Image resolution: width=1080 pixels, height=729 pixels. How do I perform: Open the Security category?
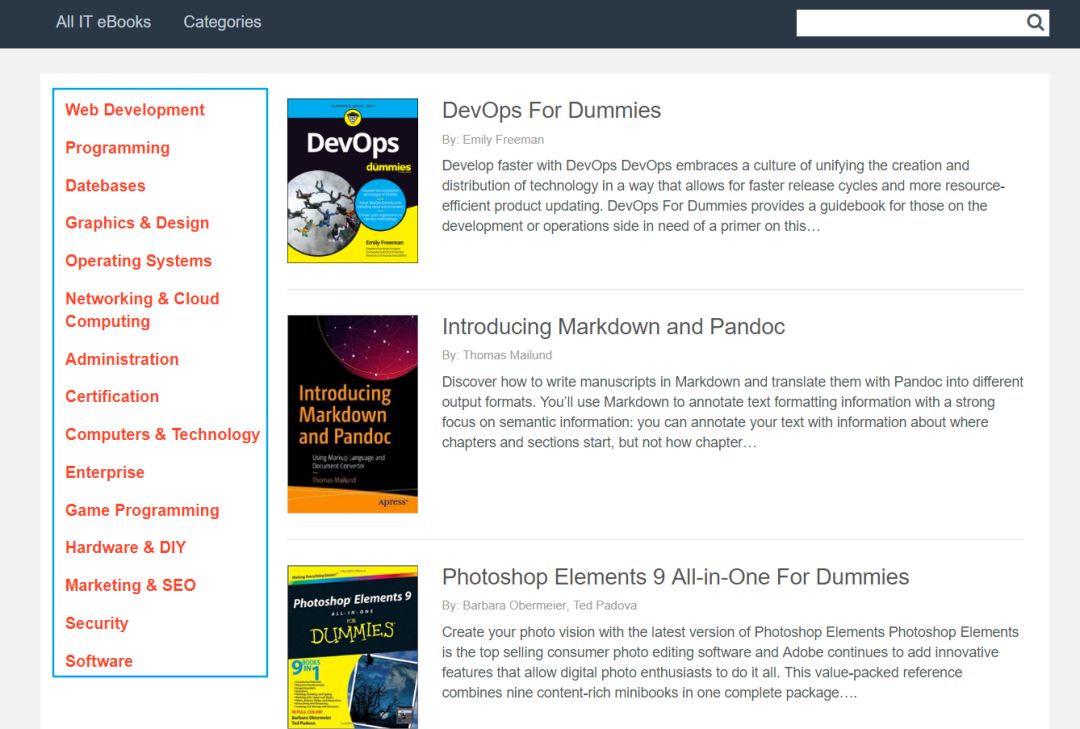[x=97, y=623]
